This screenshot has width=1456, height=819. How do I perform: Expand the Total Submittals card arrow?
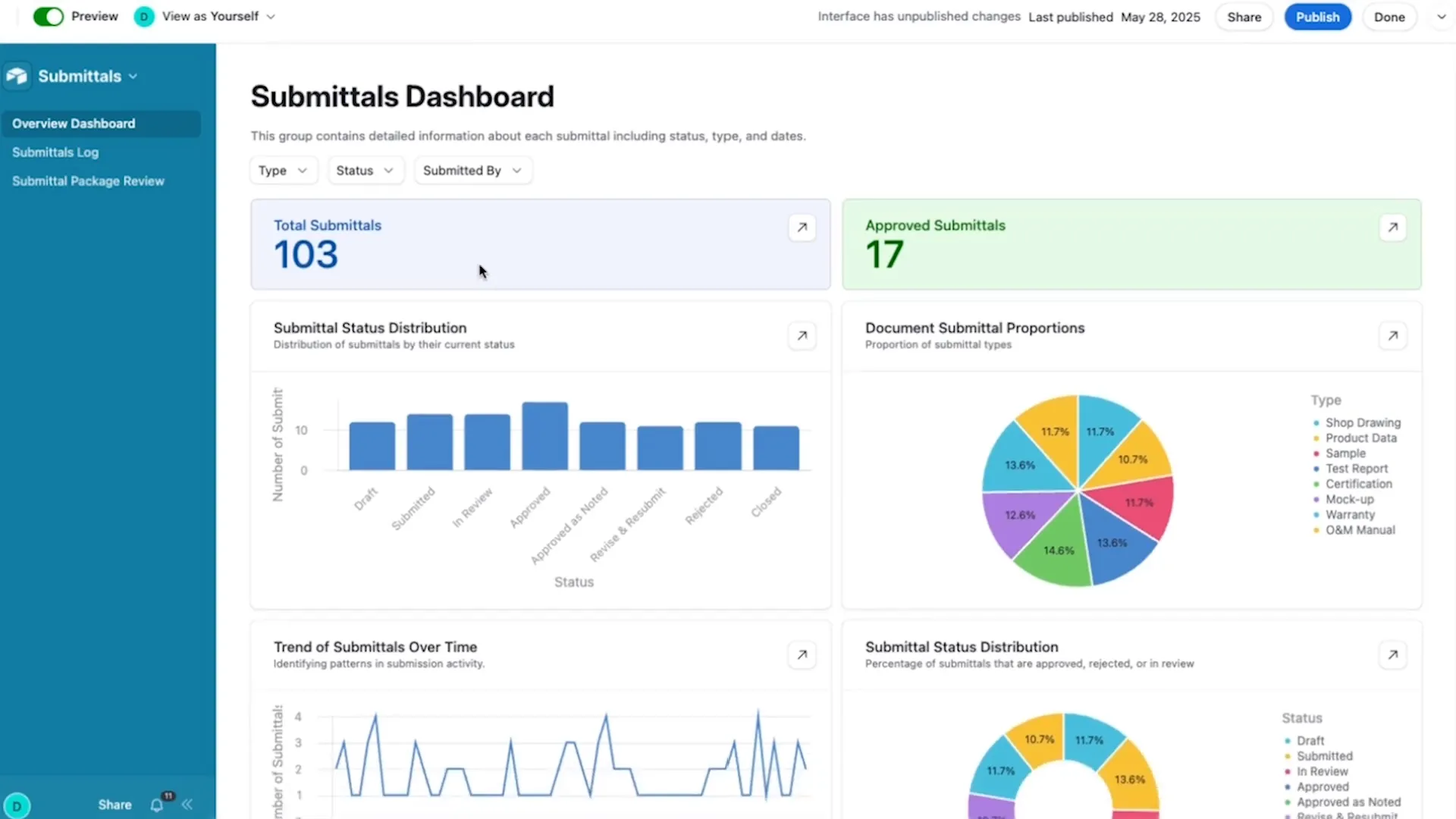pyautogui.click(x=802, y=227)
